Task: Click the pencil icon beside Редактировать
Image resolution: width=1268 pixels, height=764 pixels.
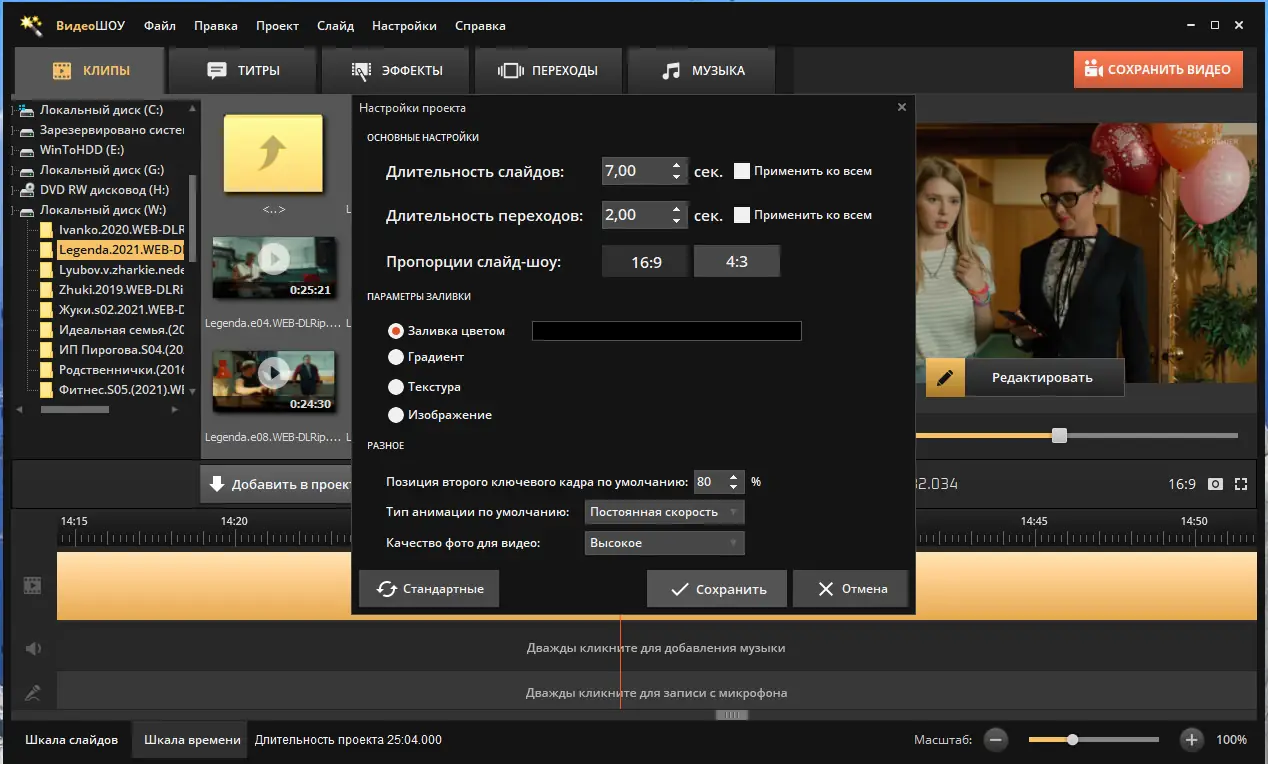Action: click(945, 378)
